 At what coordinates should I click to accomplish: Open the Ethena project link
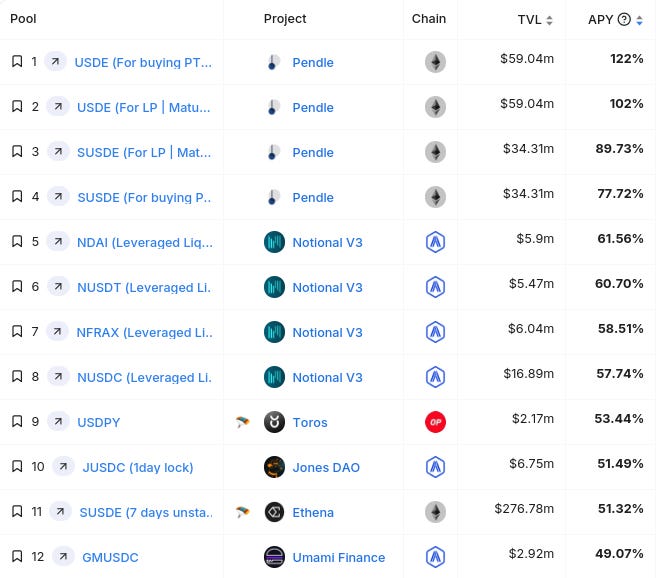pyautogui.click(x=313, y=512)
